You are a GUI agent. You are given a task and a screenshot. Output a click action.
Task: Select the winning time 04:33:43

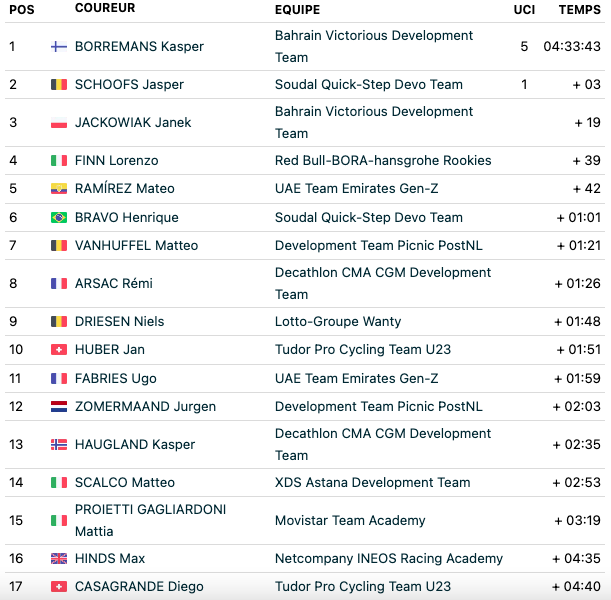572,47
